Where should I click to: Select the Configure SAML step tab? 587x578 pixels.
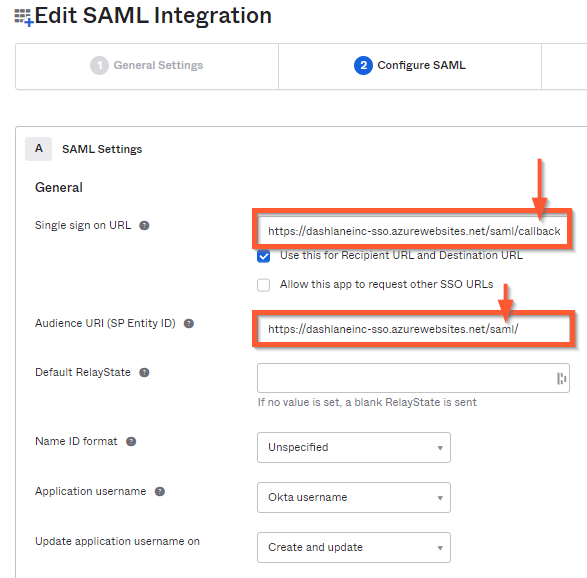pyautogui.click(x=410, y=66)
